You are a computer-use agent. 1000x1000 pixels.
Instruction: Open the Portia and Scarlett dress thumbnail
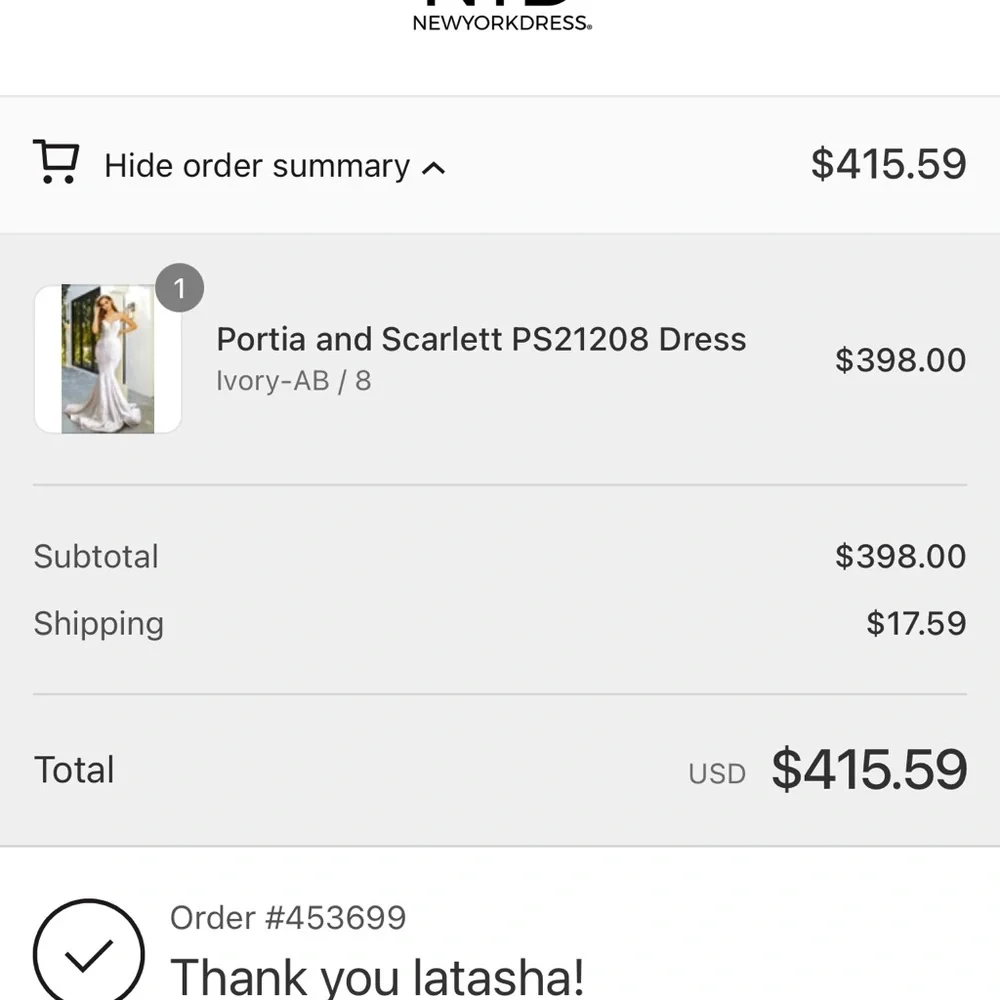(x=108, y=359)
